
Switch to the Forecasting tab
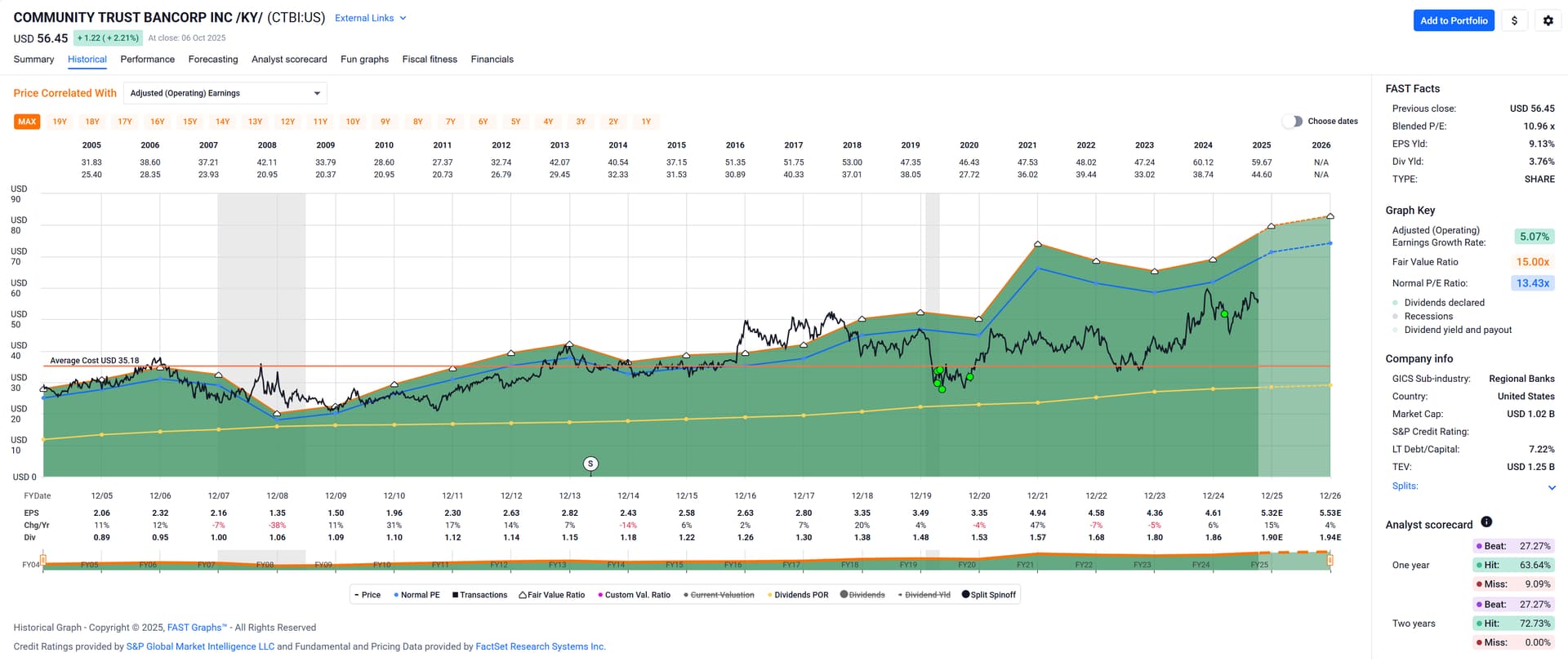tap(213, 60)
